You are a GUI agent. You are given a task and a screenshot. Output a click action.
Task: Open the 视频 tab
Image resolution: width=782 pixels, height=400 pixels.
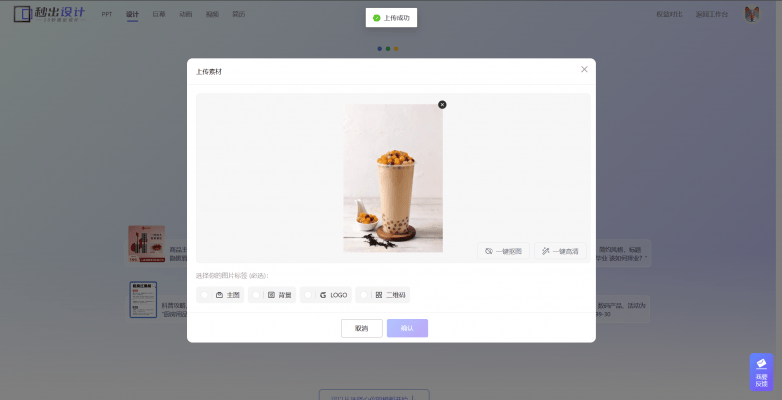(x=211, y=15)
